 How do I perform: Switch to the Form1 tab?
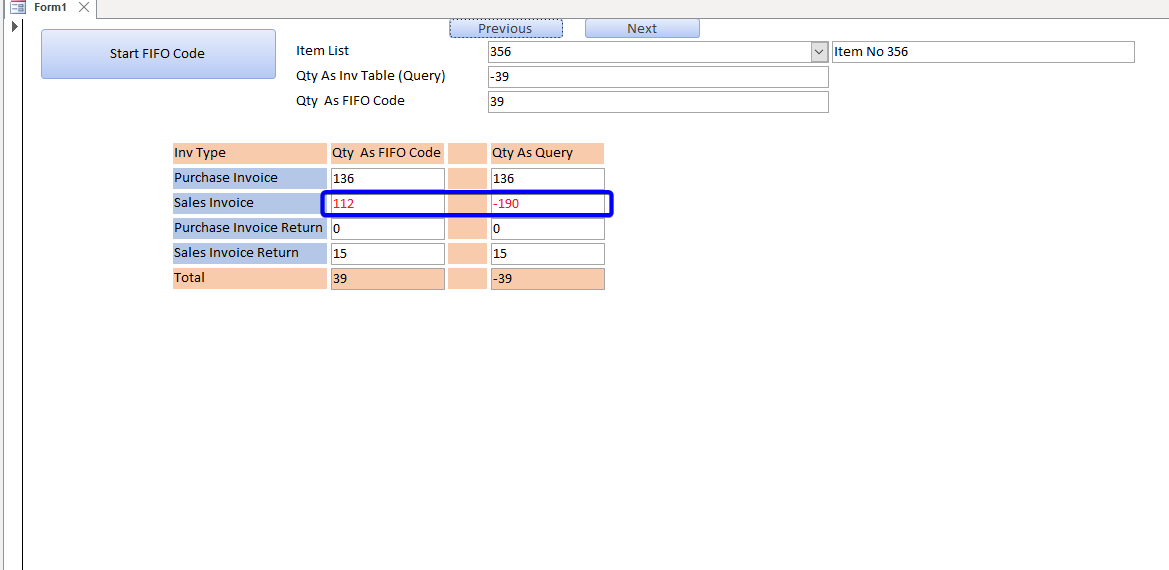click(50, 7)
